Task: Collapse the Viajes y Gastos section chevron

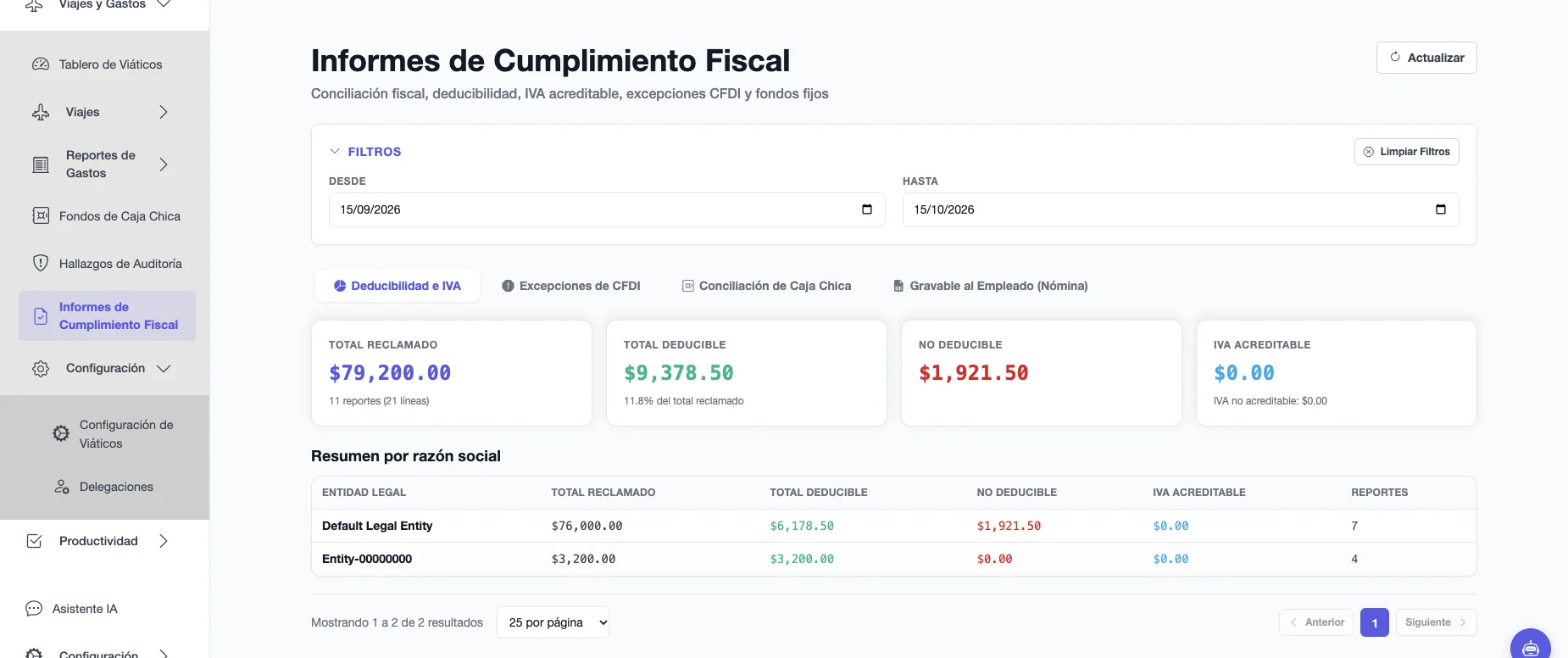Action: (164, 4)
